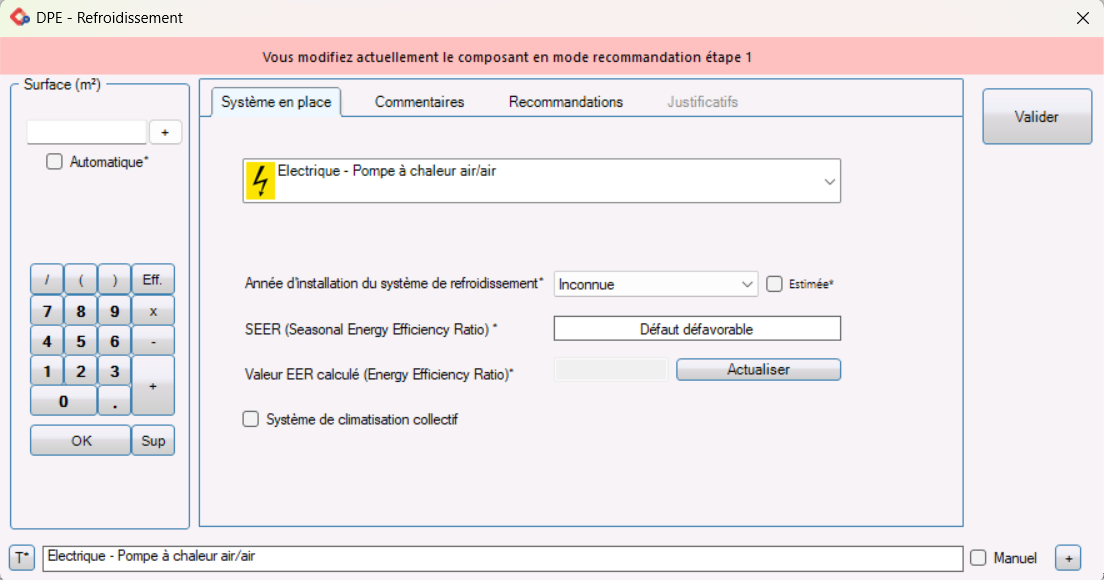The width and height of the screenshot is (1104, 580).
Task: Click the Surface value input field
Action: (87, 132)
